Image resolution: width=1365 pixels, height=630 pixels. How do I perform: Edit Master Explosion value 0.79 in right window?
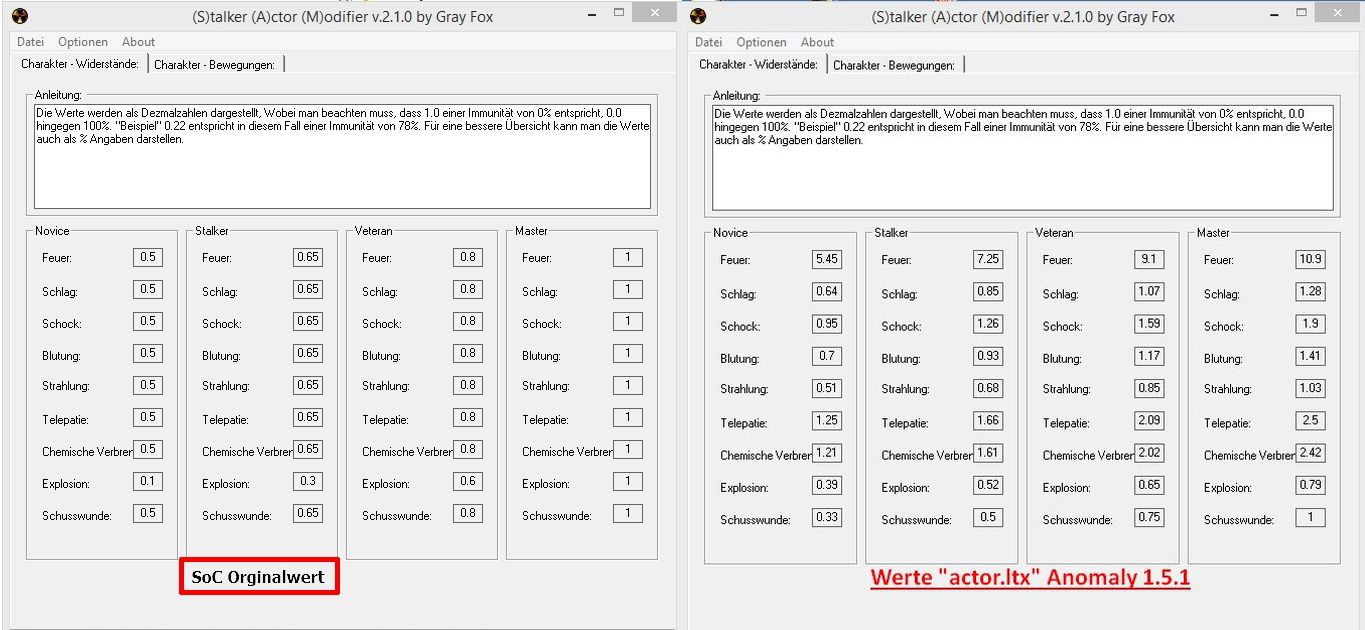[x=1310, y=485]
